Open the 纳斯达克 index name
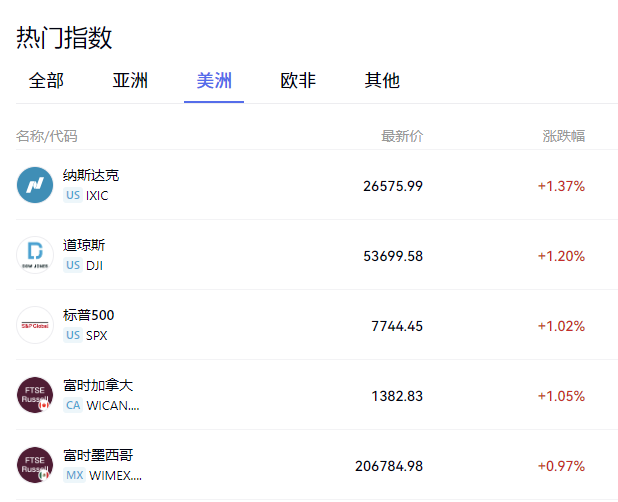 coord(91,175)
